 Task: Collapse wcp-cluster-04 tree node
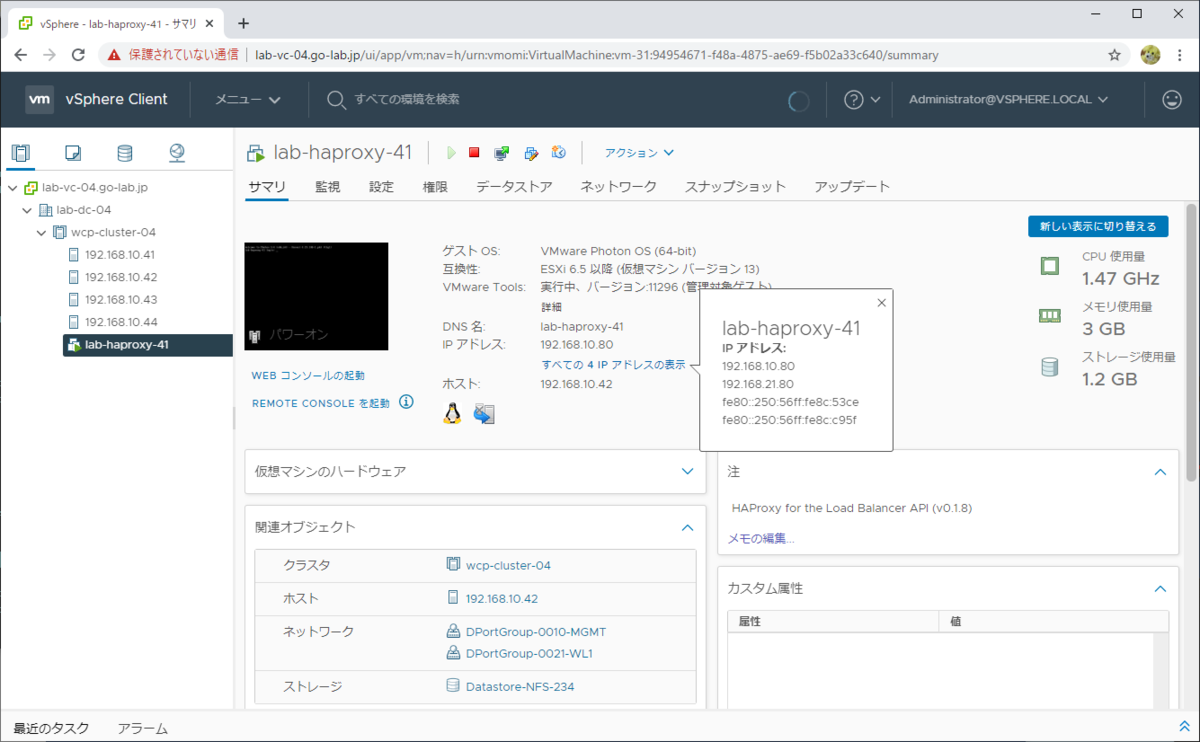coord(41,232)
